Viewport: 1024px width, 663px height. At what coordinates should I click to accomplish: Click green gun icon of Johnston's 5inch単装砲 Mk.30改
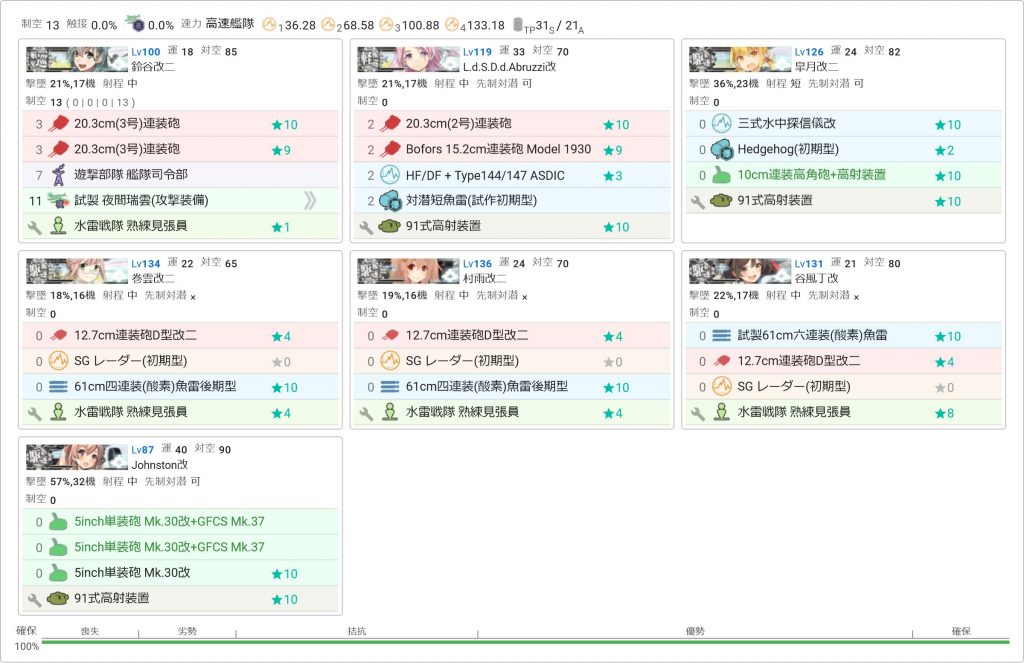(x=59, y=573)
